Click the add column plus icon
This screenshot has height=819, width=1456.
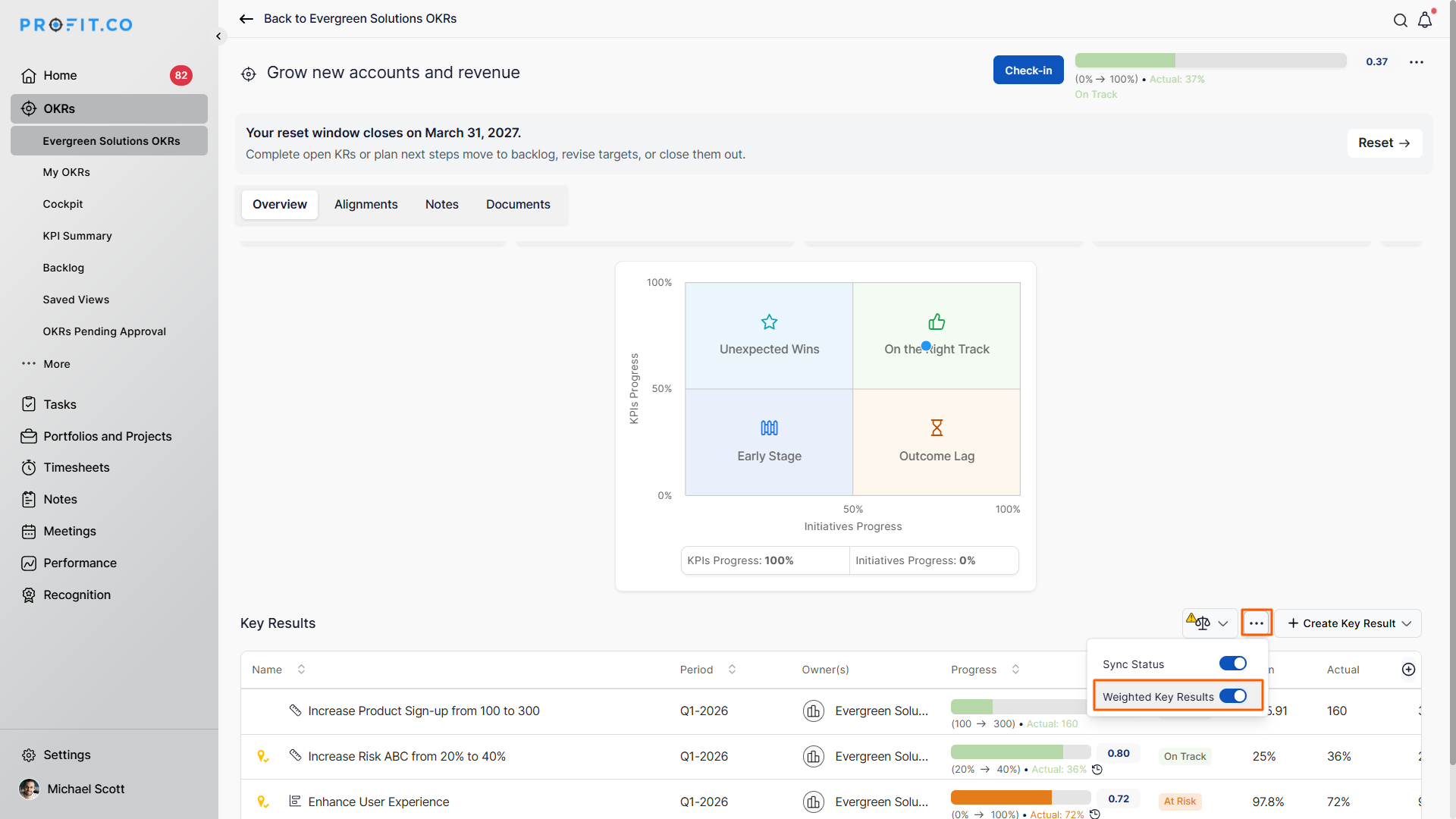tap(1408, 669)
